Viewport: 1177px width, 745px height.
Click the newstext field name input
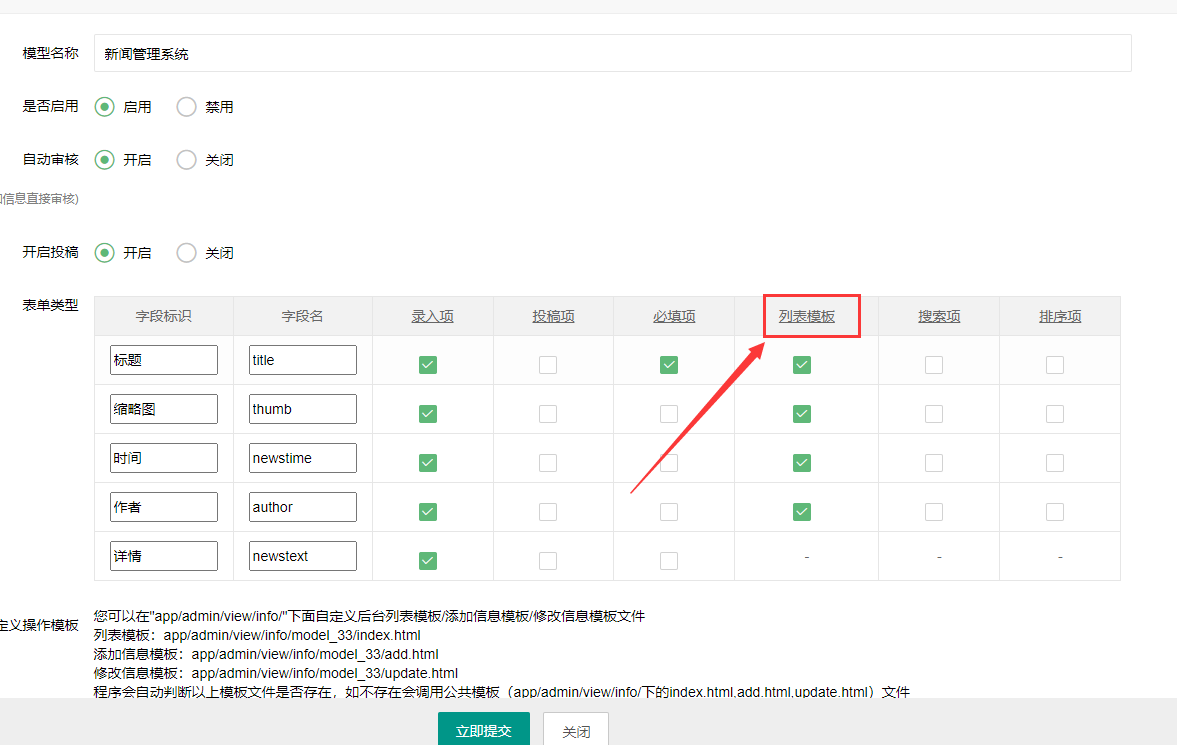click(x=303, y=556)
